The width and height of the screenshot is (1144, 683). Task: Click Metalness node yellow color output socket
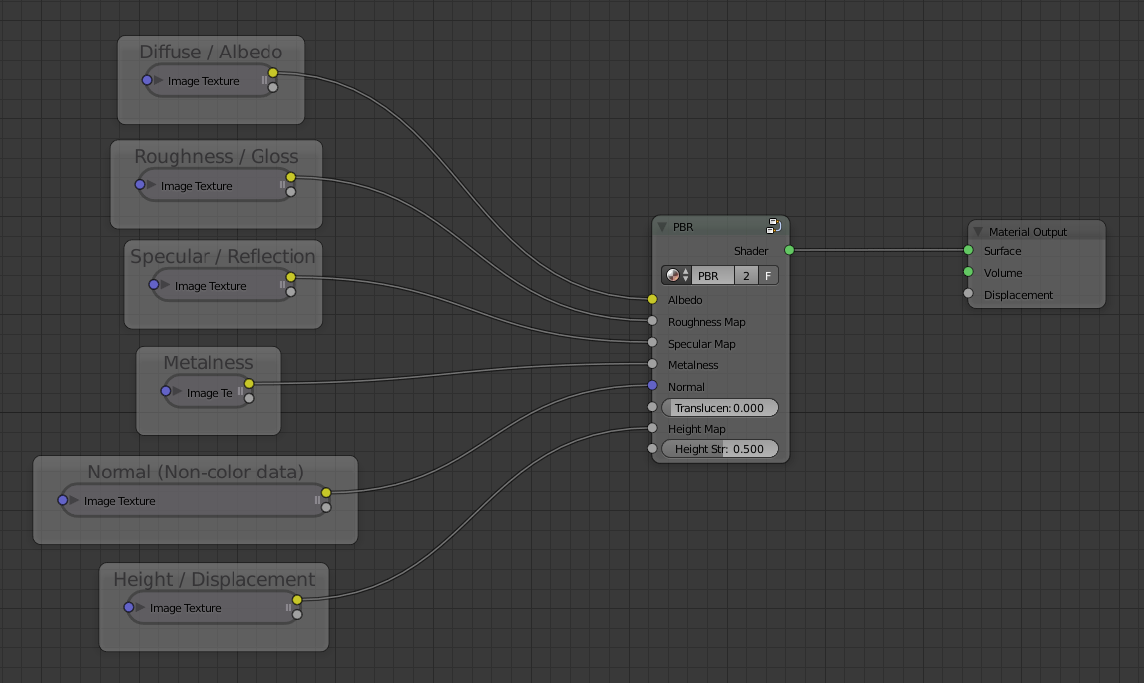point(250,384)
